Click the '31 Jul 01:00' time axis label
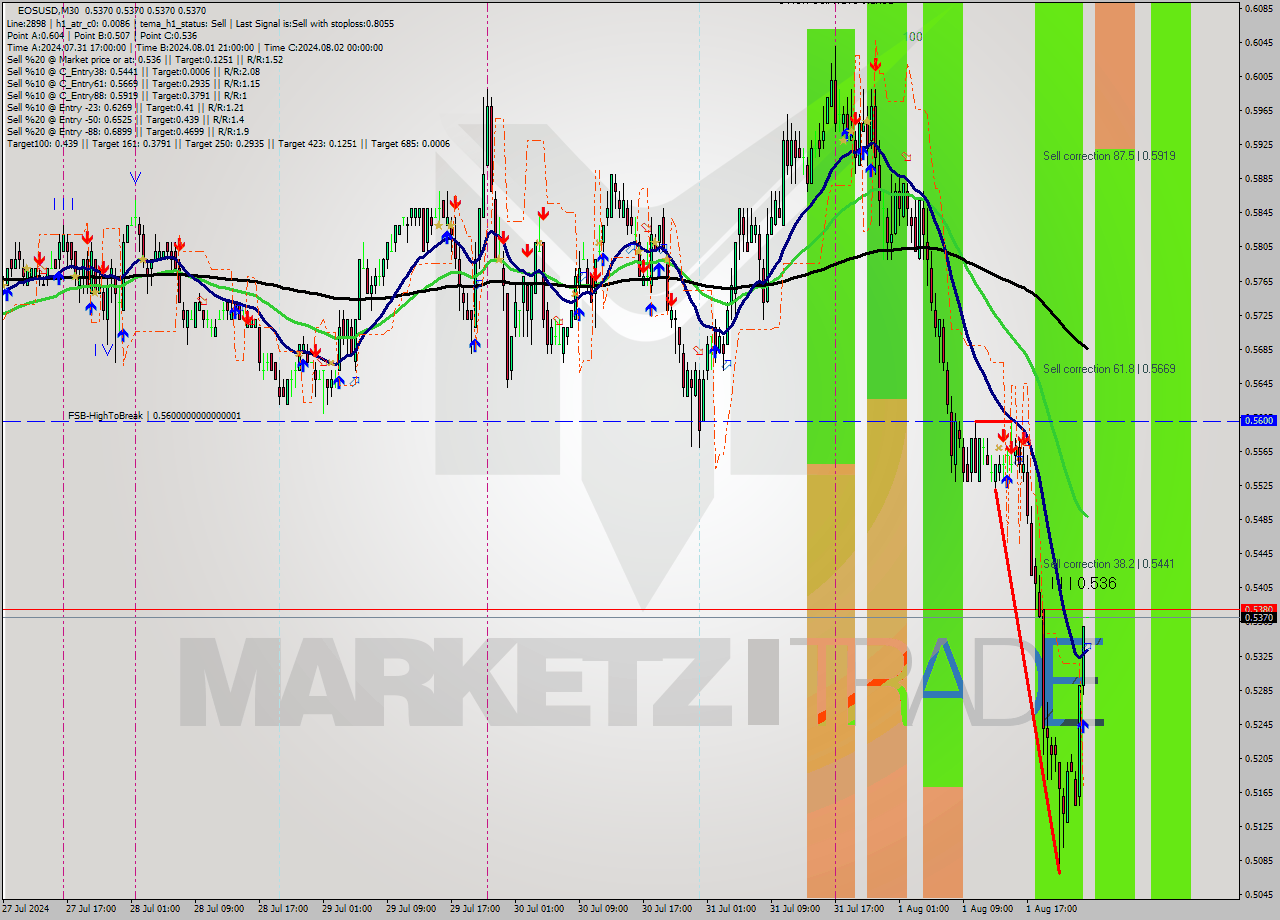 click(733, 909)
